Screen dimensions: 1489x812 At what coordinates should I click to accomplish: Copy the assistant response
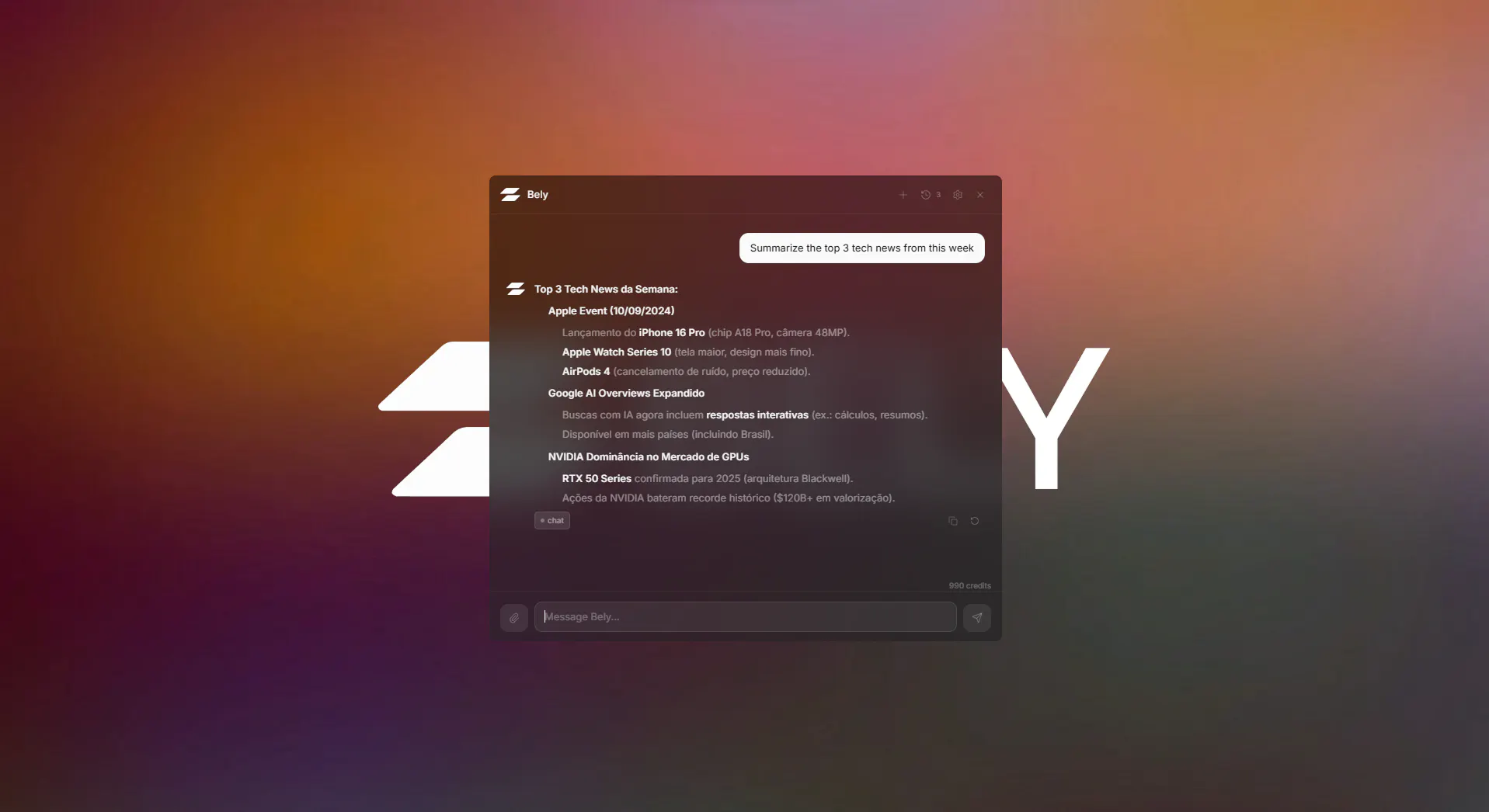click(x=953, y=521)
